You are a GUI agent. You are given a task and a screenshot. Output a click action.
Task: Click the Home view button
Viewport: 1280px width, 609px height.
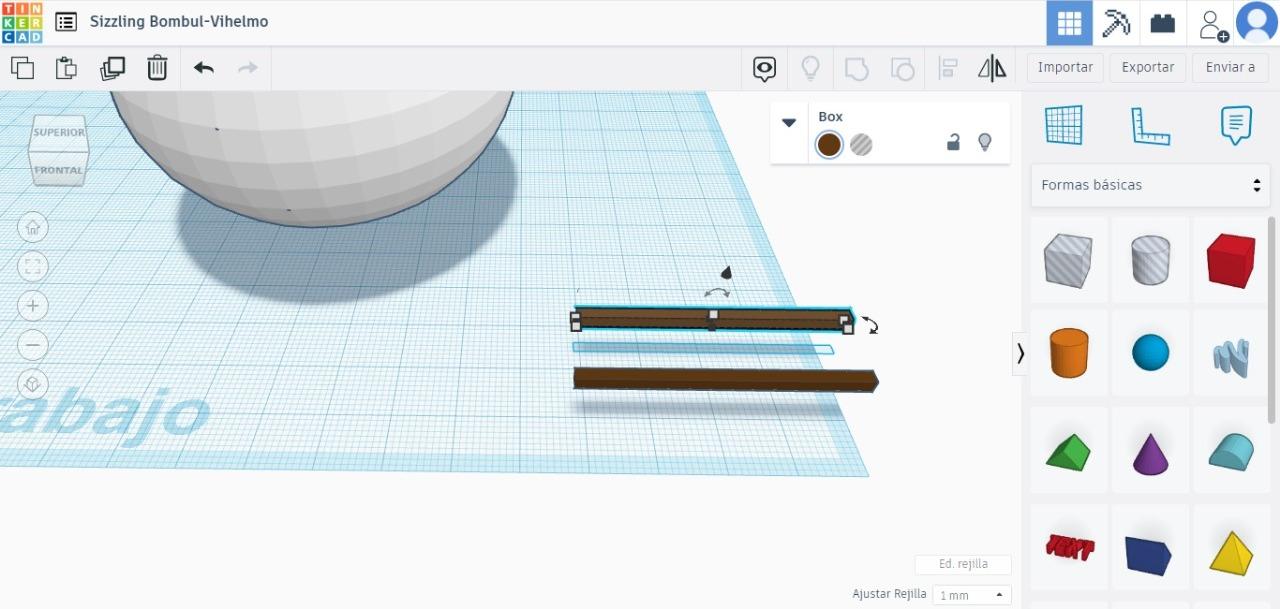click(x=33, y=227)
